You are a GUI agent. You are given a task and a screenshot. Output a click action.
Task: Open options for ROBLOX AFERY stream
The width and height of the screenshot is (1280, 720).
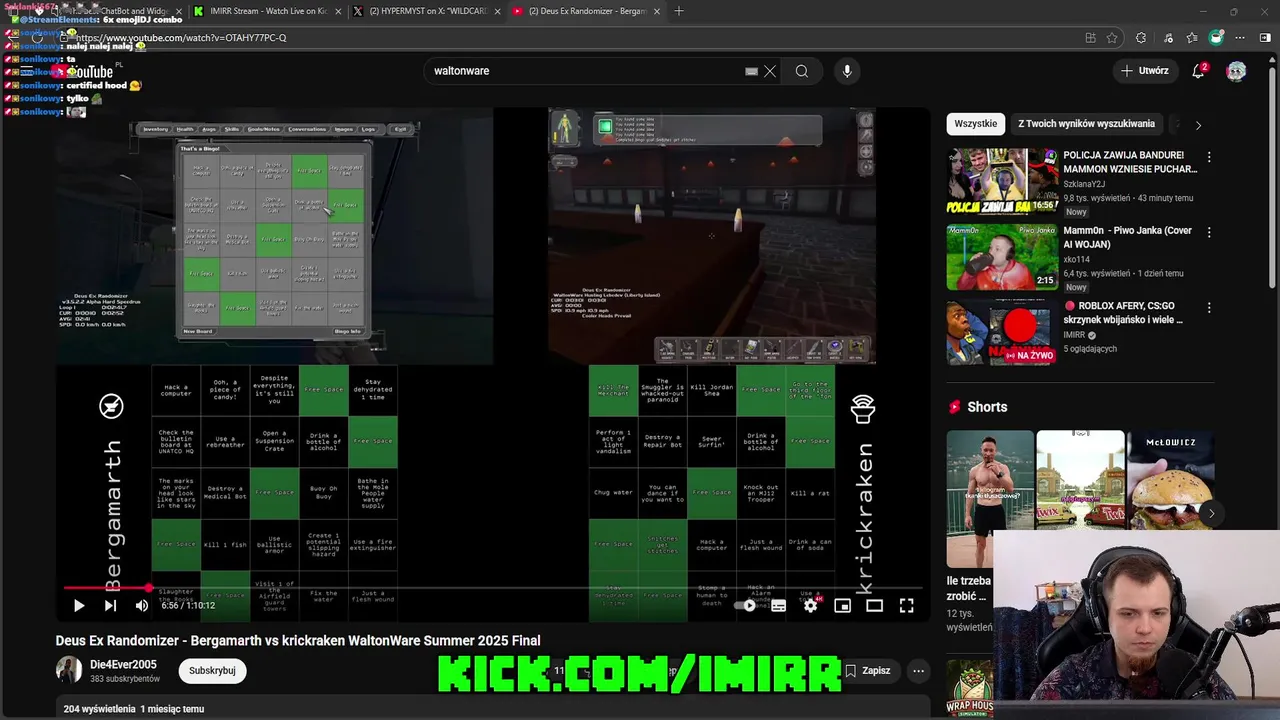click(1209, 308)
